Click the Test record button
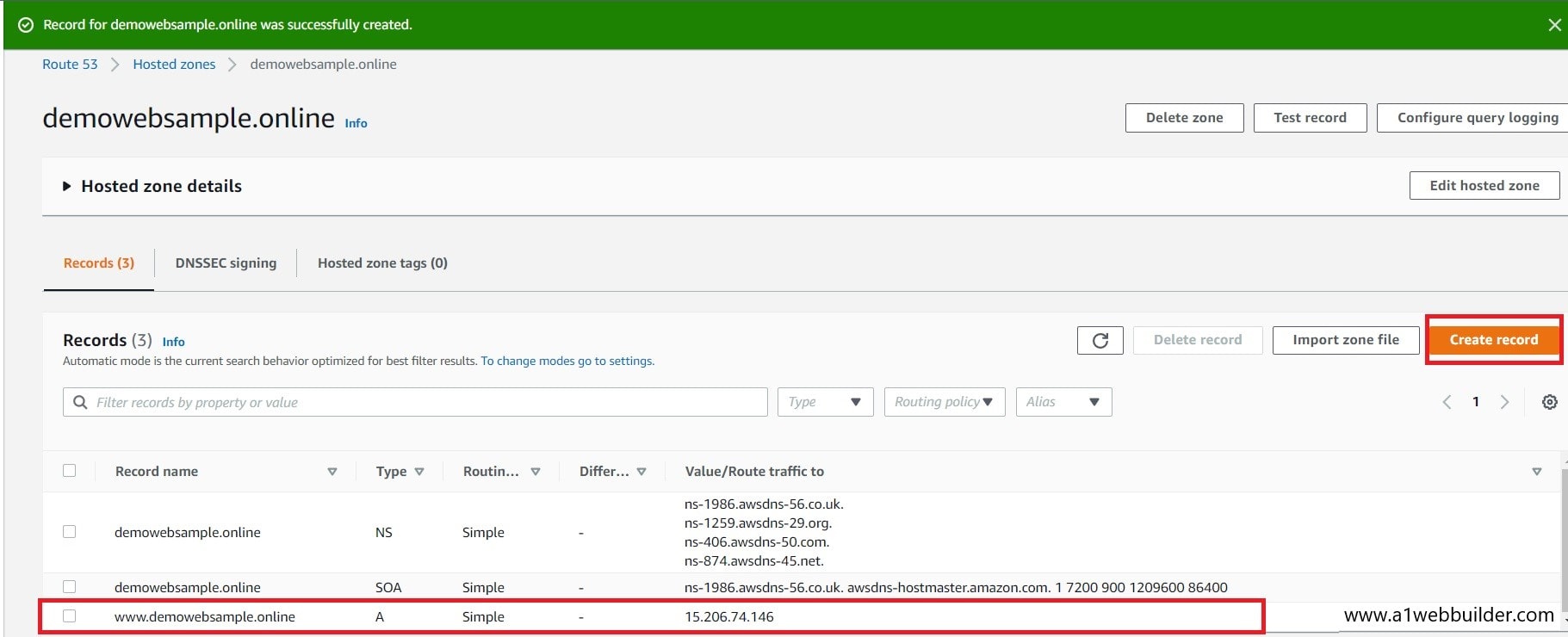This screenshot has width=1568, height=637. pos(1310,118)
